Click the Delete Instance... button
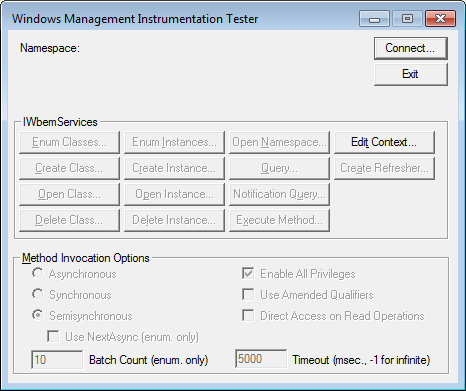466x391 pixels. click(174, 220)
